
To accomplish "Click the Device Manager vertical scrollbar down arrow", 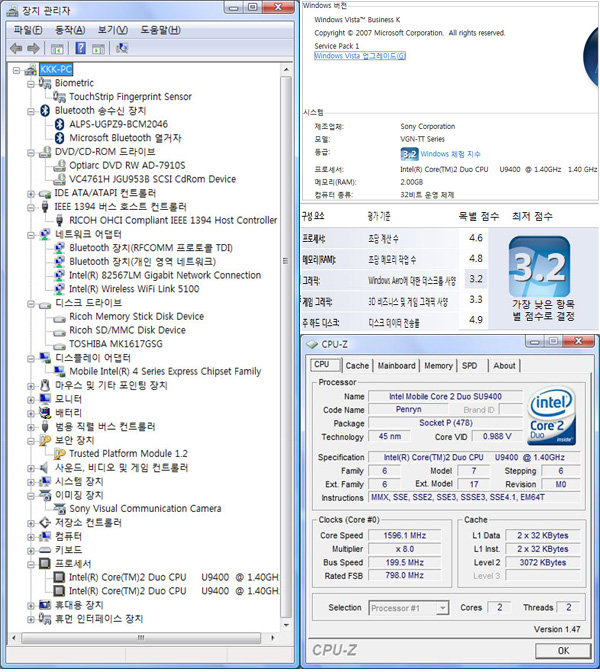I will (286, 625).
